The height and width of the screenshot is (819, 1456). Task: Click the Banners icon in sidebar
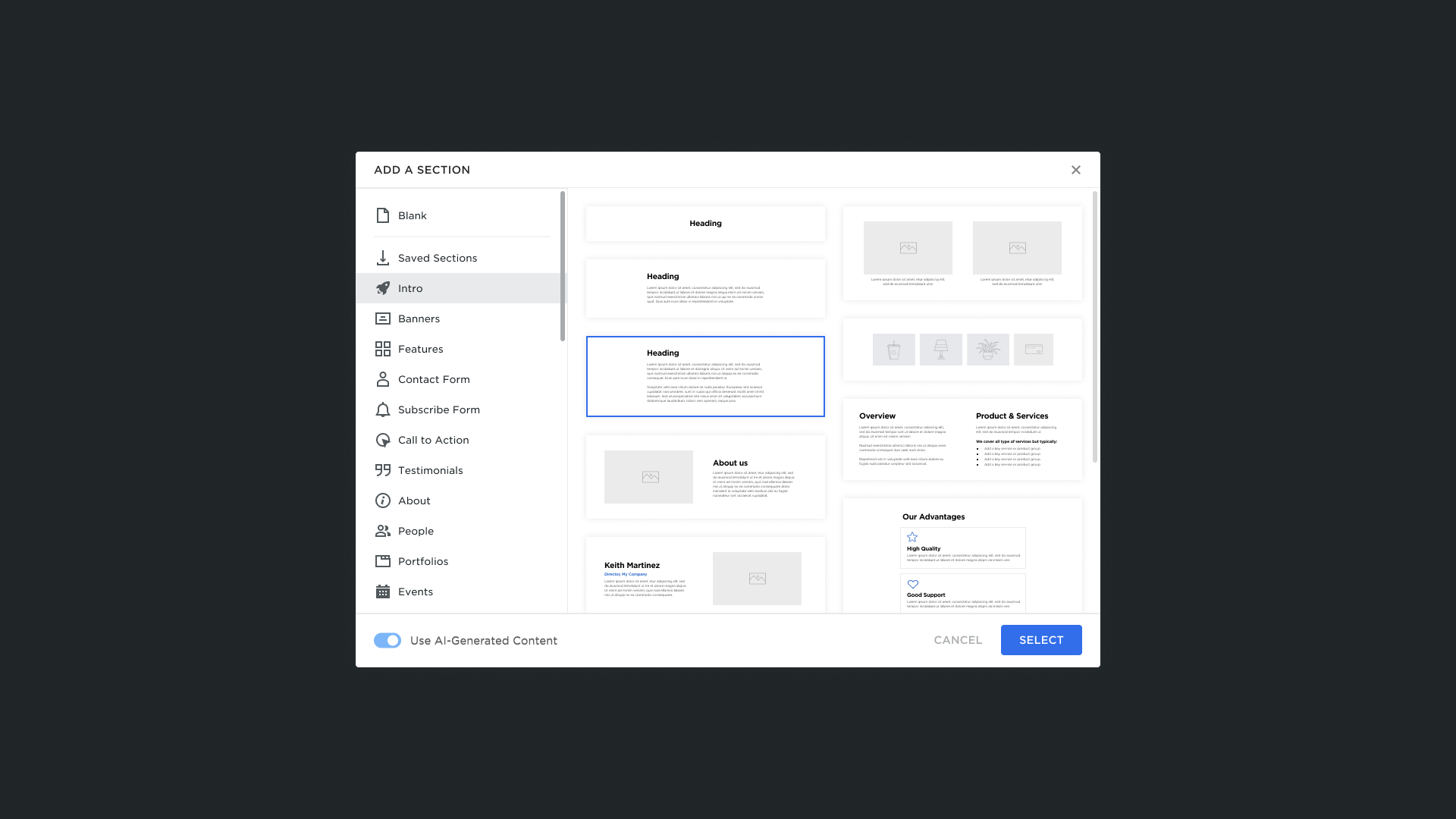click(383, 318)
